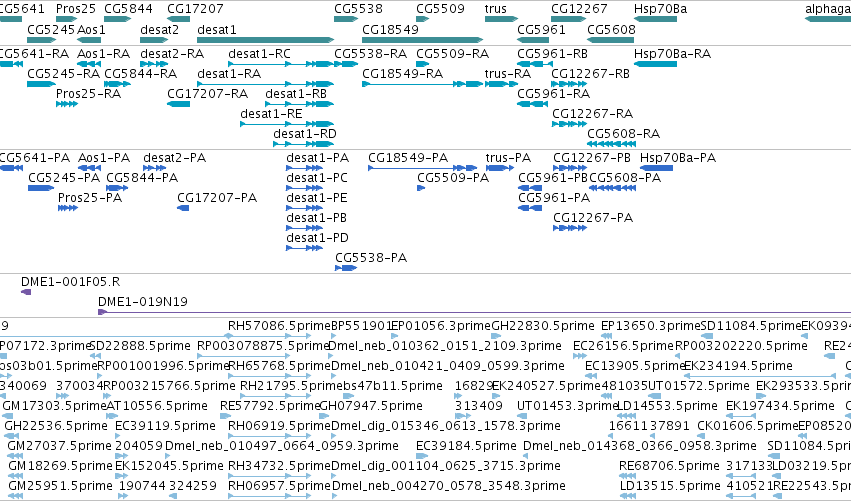Click the RH65768.5prime EST label

click(280, 366)
